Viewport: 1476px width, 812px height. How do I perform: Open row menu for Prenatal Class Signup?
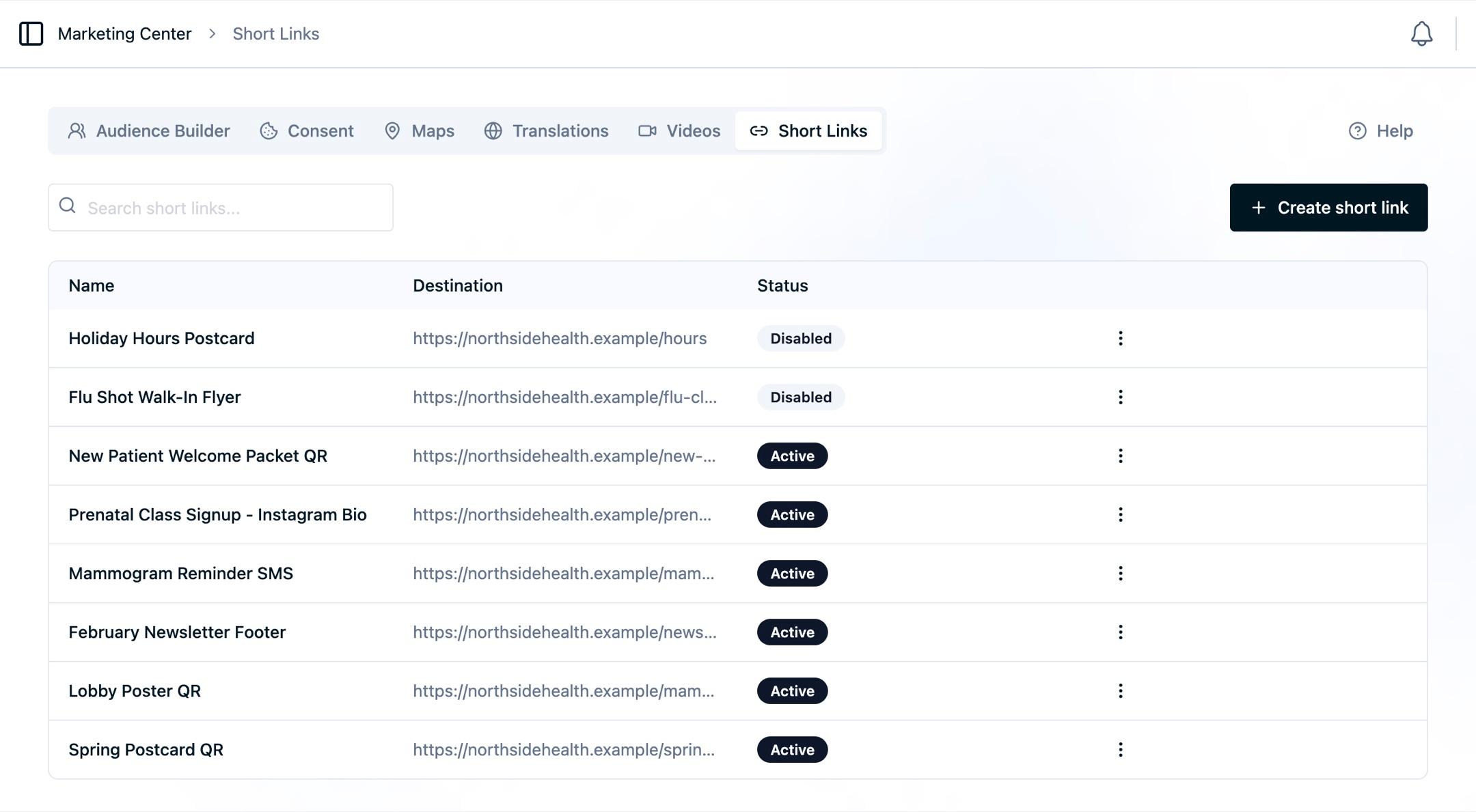(1120, 515)
